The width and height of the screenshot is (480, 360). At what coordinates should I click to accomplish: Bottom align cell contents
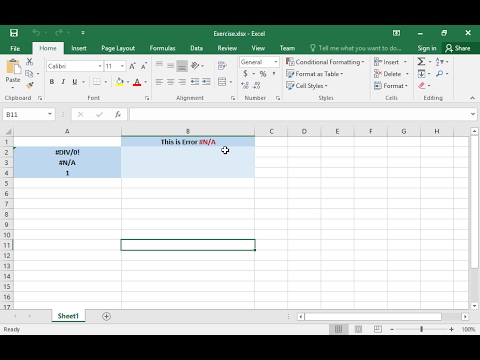[182, 66]
